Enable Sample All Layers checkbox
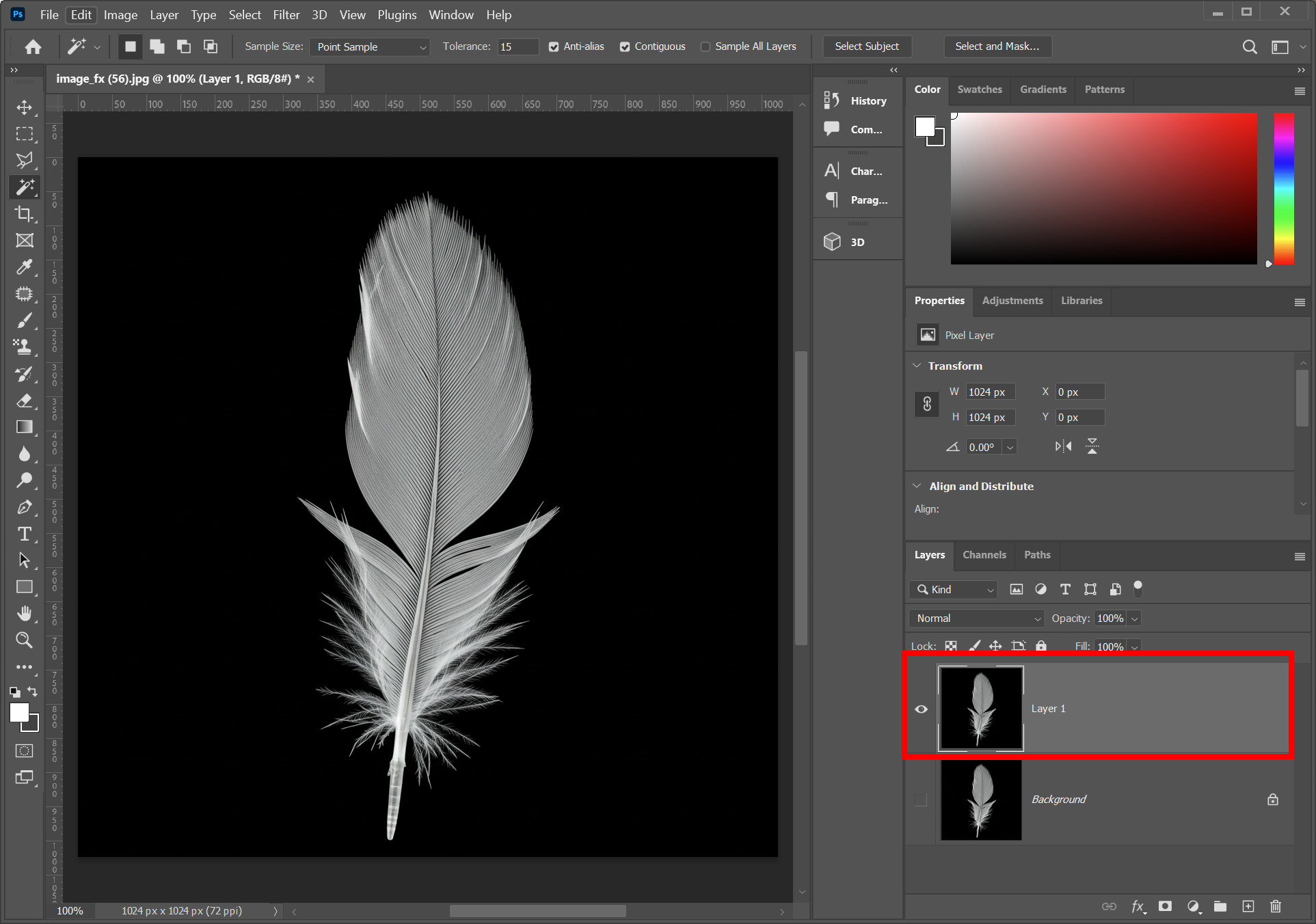1316x924 pixels. coord(706,46)
